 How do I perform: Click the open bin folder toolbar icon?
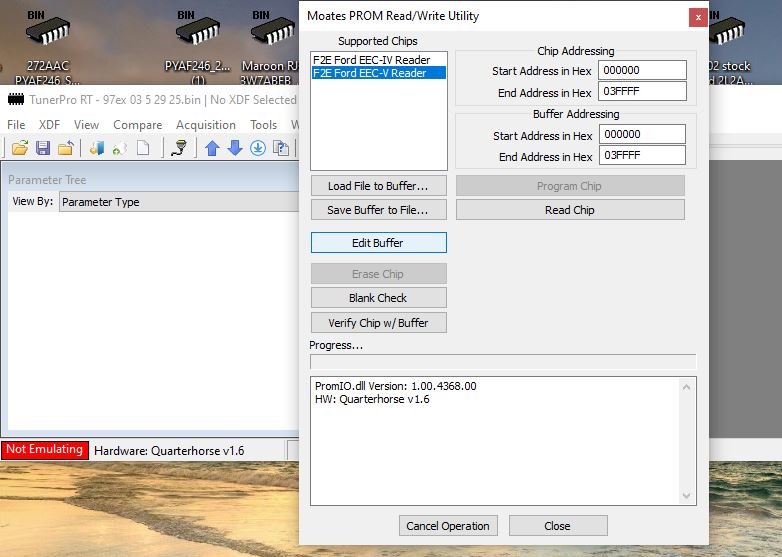tap(19, 148)
